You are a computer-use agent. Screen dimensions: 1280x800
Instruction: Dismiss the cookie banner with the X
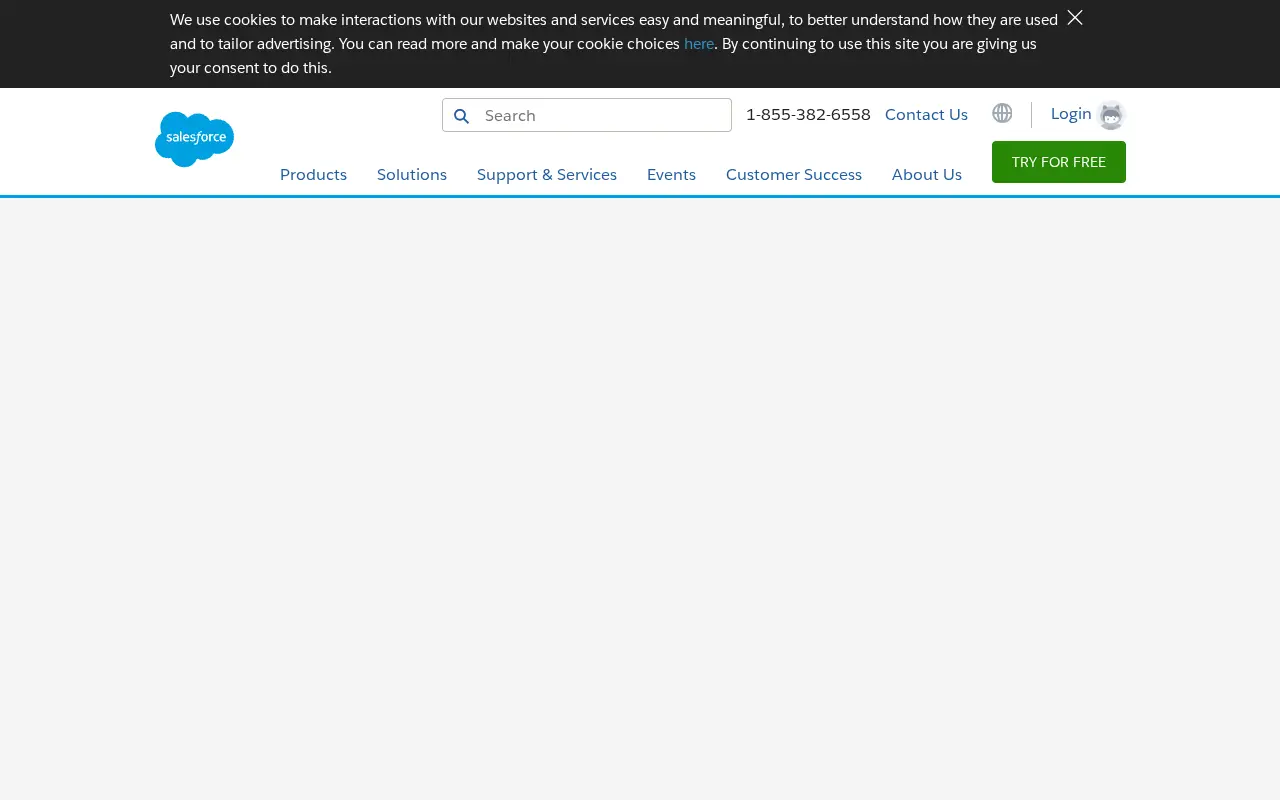point(1075,18)
